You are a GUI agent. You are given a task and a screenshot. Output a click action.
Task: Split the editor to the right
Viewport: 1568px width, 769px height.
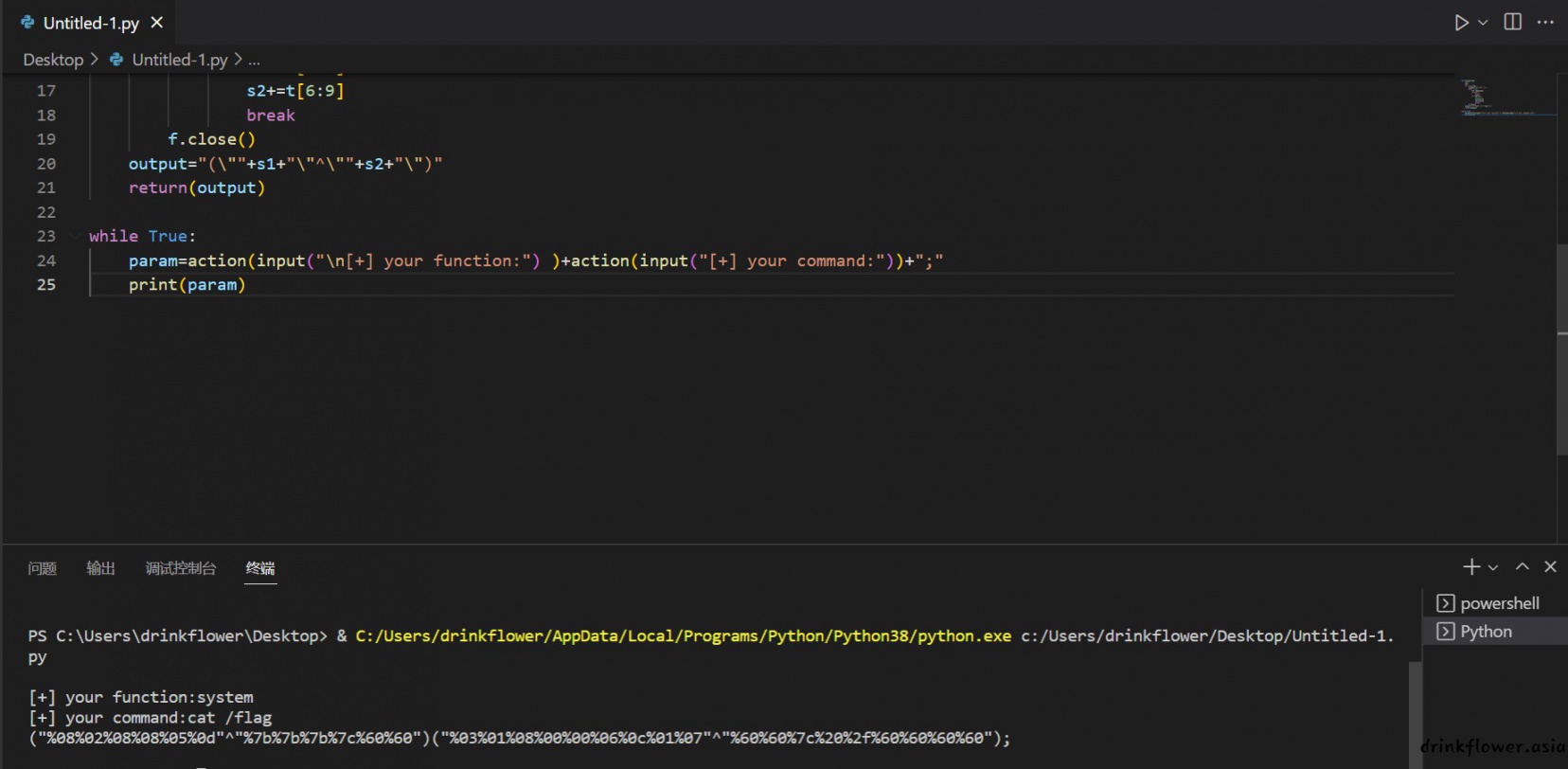1513,22
